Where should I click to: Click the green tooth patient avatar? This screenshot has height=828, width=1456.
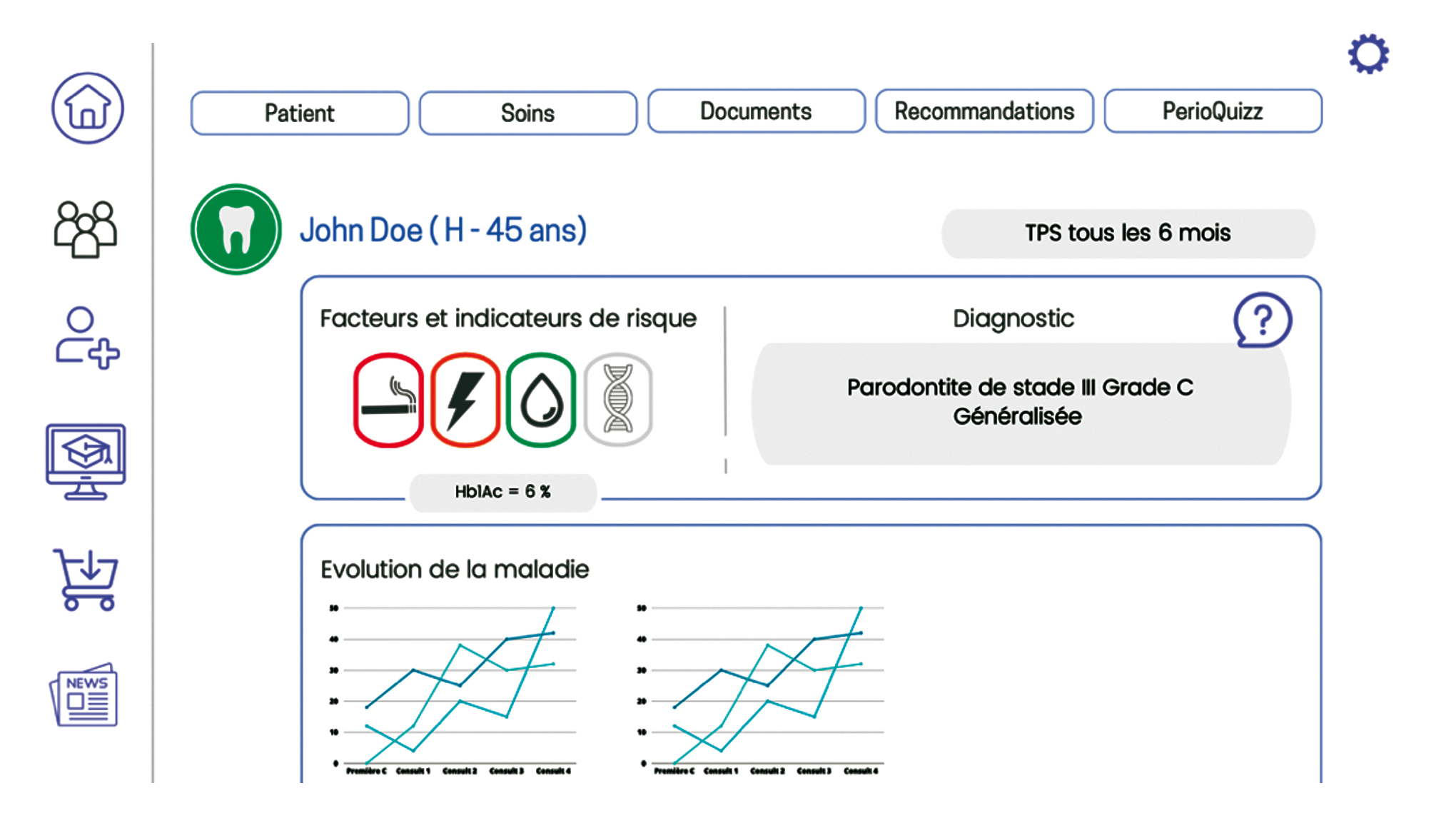(x=236, y=229)
